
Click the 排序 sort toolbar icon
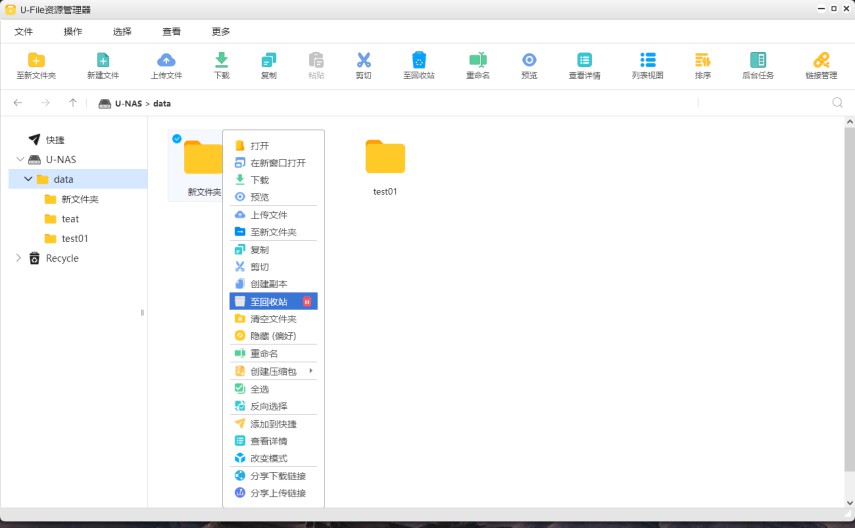pyautogui.click(x=703, y=61)
